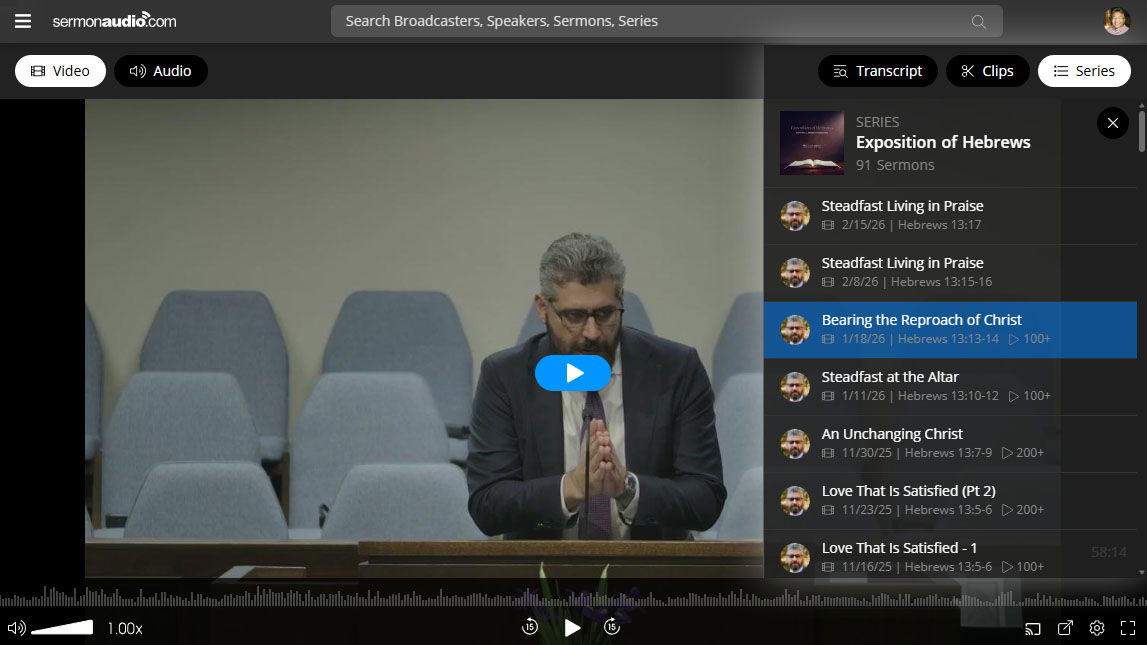Screen dimensions: 1147x645
Task: Open the hamburger menu
Action: [x=22, y=21]
